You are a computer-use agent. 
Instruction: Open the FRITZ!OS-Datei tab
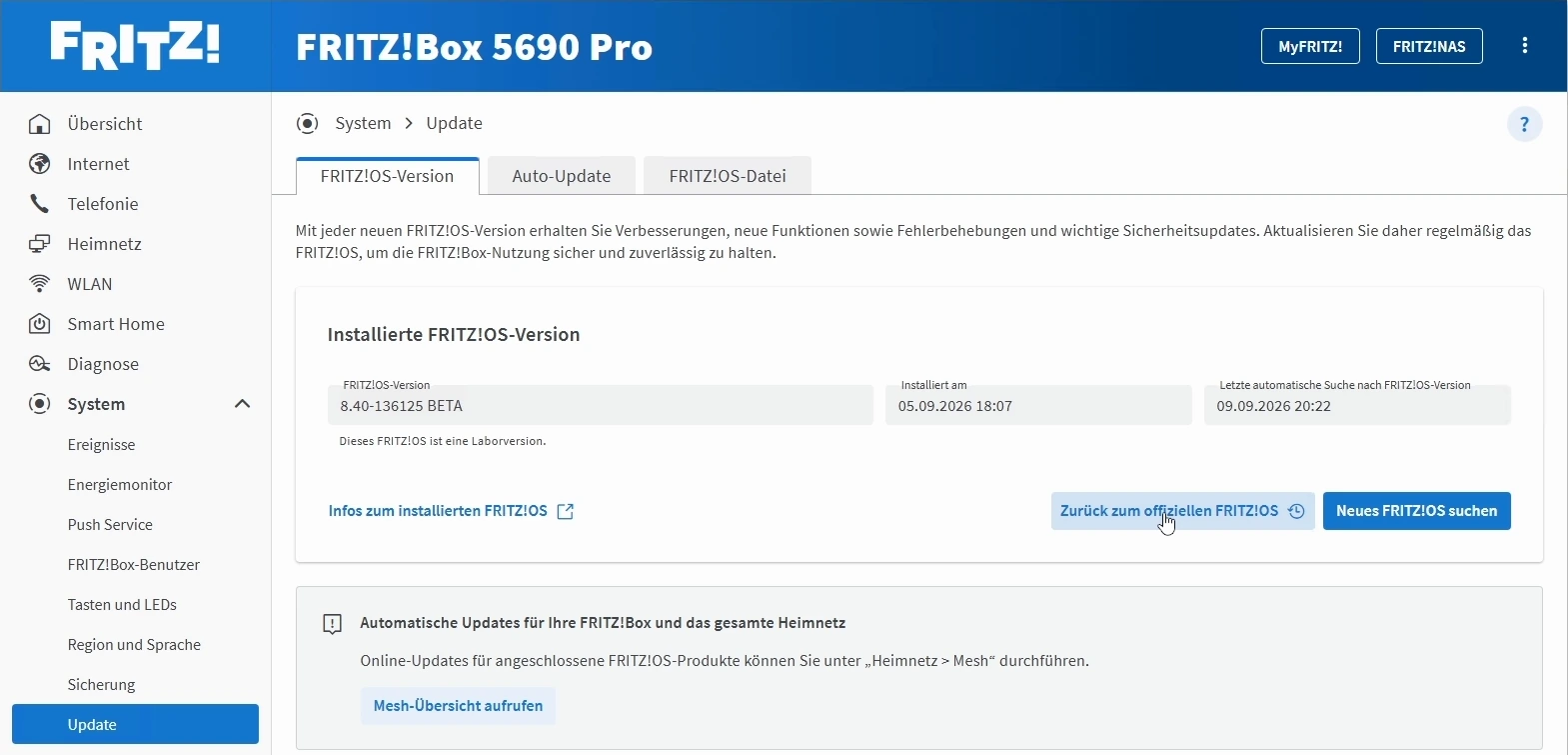click(x=728, y=176)
